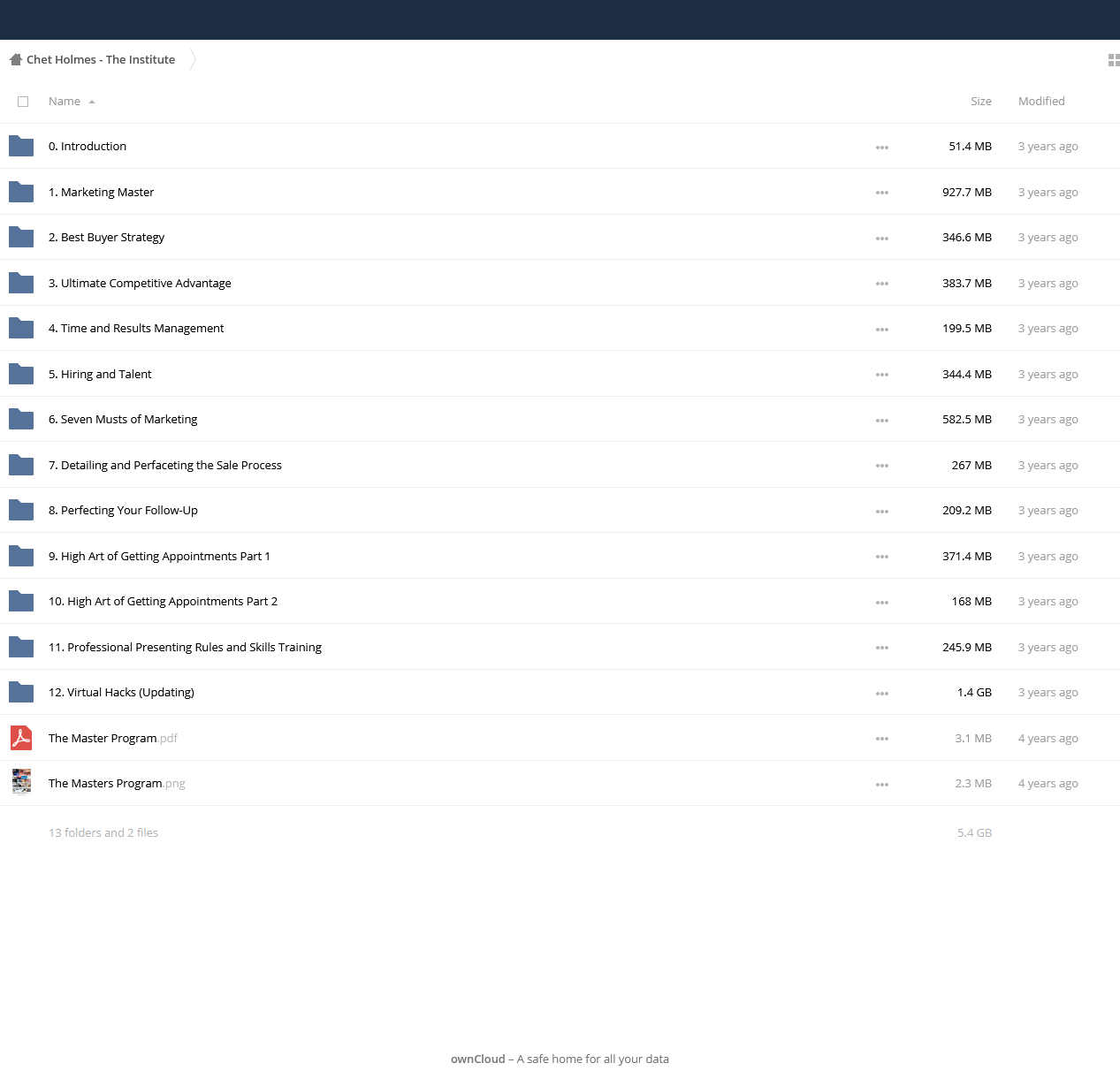Click folder icon for 1. Marketing Master
Viewport: 1120px width, 1086px height.
[21, 192]
